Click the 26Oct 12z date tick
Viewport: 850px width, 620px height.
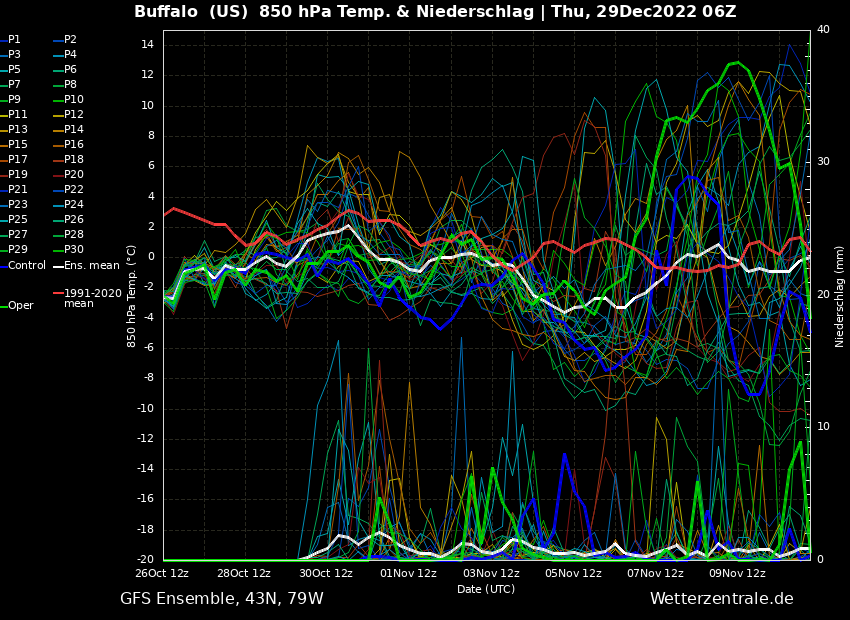[x=162, y=574]
